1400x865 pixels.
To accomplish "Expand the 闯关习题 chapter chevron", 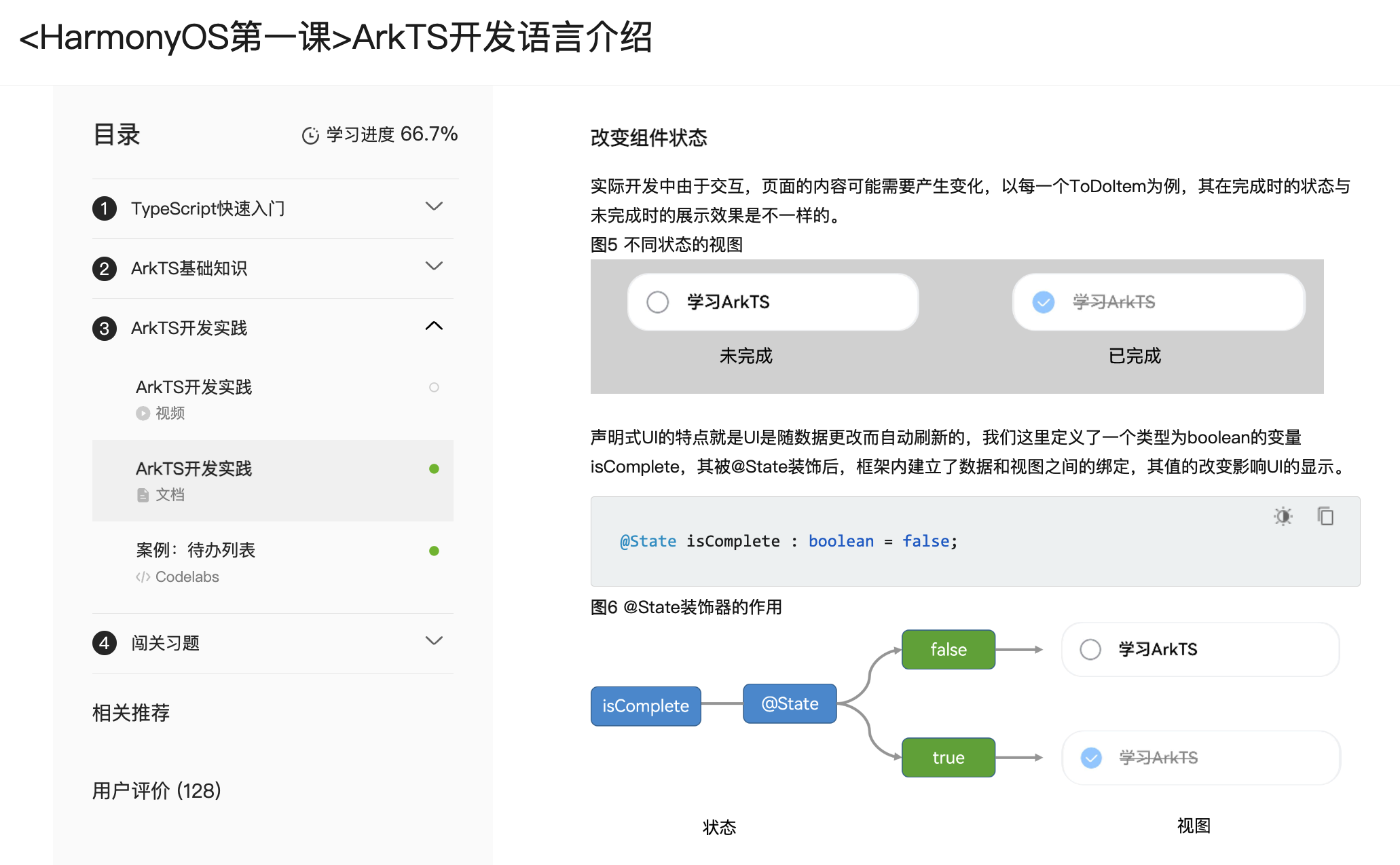I will tap(434, 640).
